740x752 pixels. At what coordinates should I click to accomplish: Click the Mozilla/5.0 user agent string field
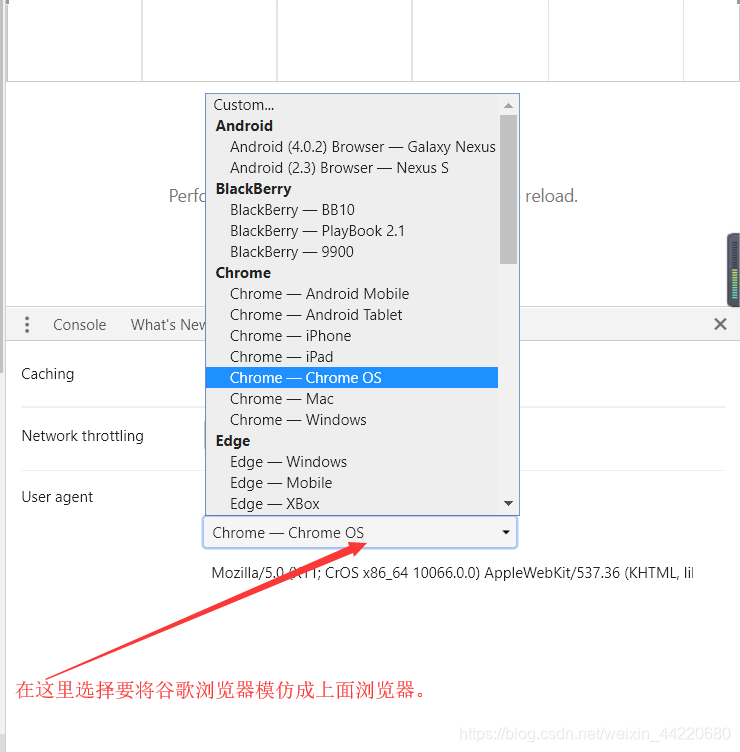click(452, 573)
